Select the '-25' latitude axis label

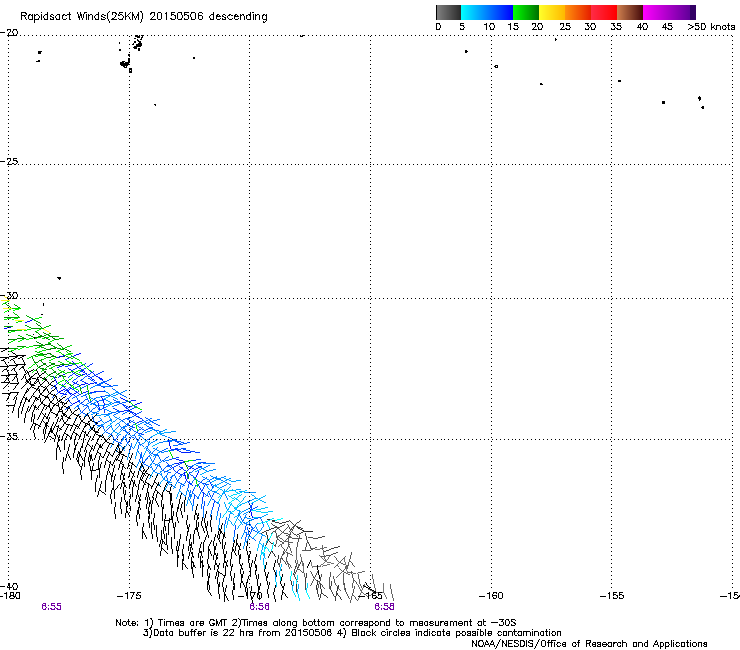click(x=9, y=161)
